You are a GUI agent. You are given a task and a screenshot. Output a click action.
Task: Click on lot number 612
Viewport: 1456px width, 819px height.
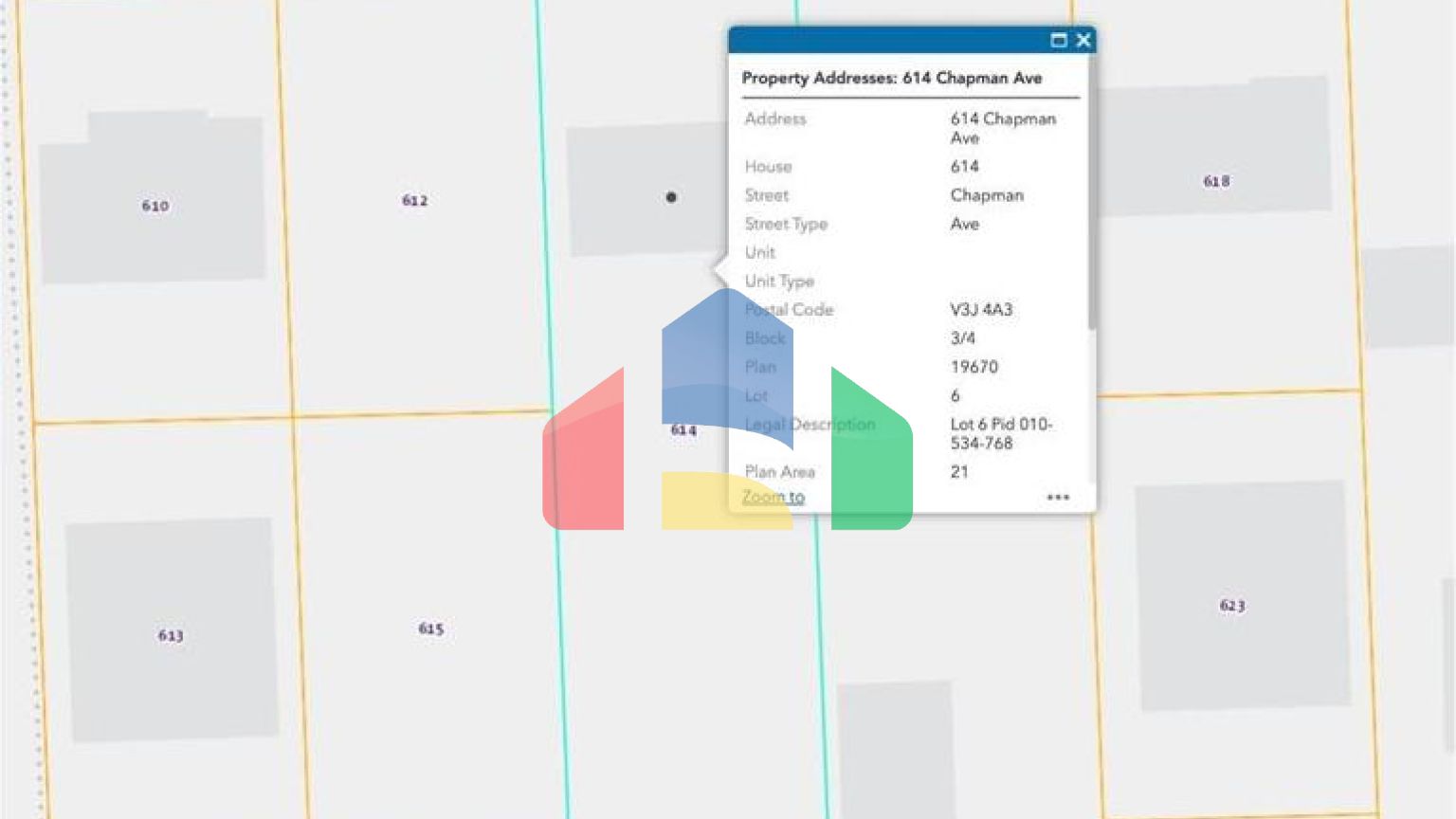(x=414, y=200)
